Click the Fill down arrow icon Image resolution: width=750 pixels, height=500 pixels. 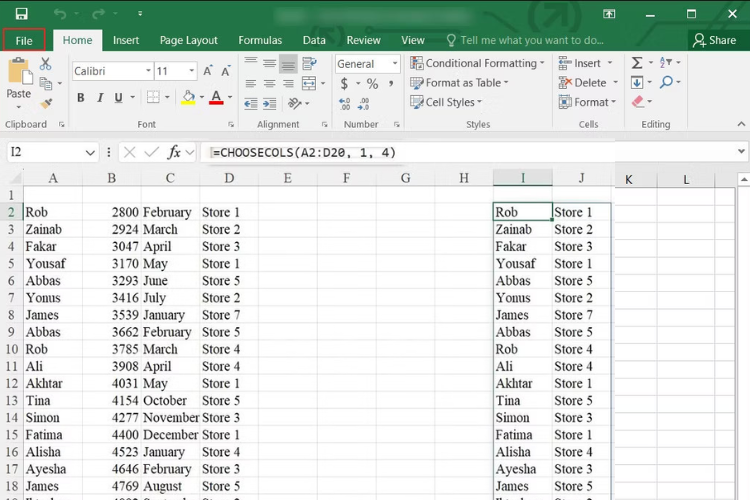pos(637,82)
